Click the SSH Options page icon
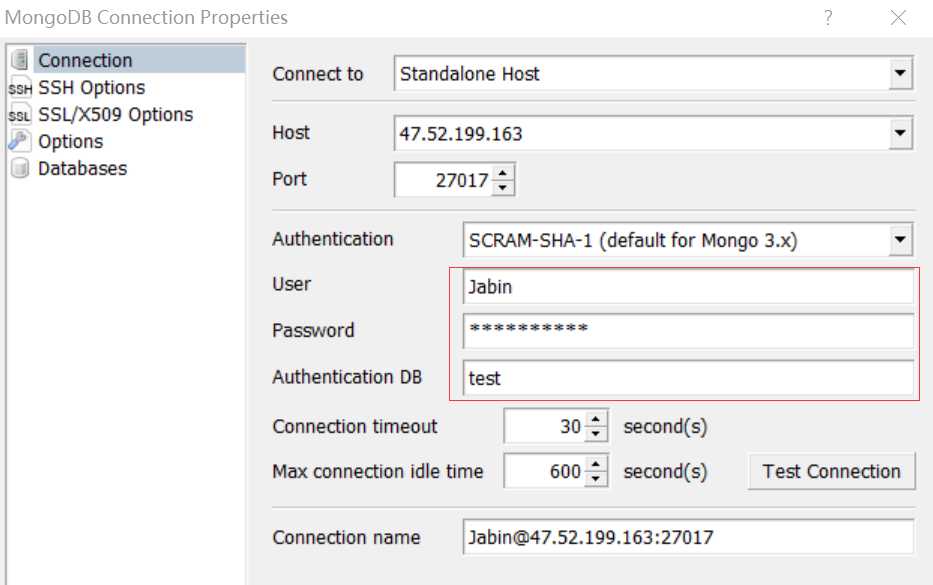Image resolution: width=933 pixels, height=585 pixels. (20, 87)
